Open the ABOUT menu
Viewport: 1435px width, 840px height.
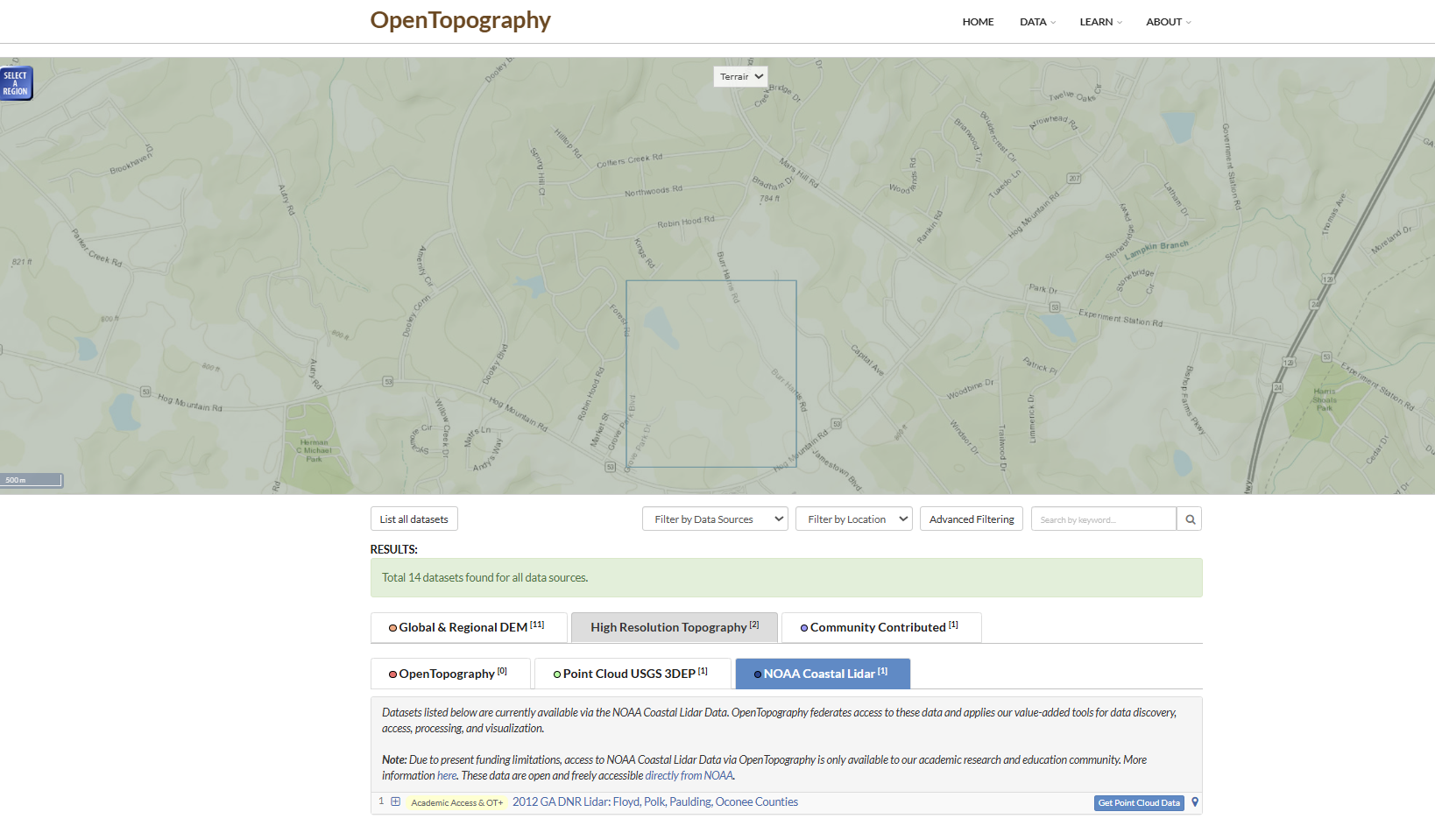pos(1168,22)
